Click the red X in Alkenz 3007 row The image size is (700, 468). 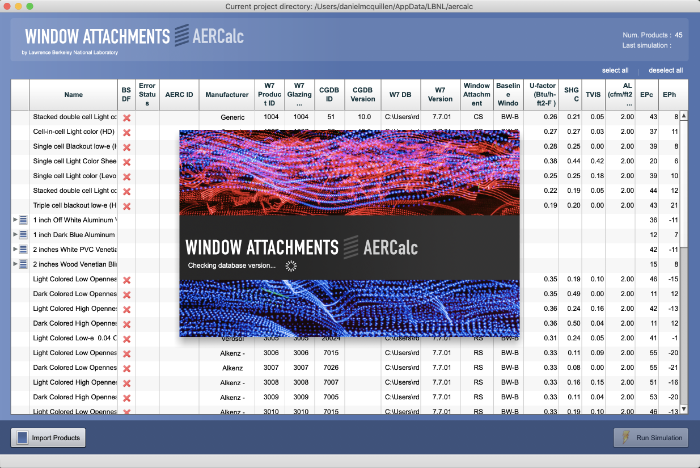tap(127, 368)
